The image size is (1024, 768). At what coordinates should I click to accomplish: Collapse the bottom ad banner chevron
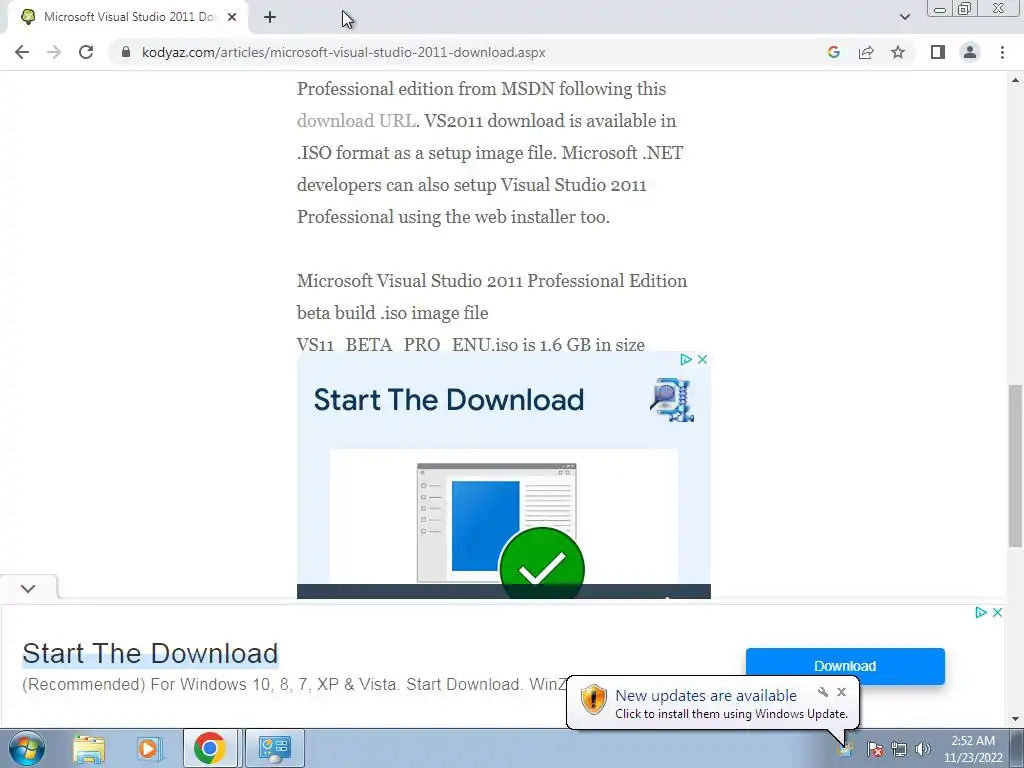28,588
